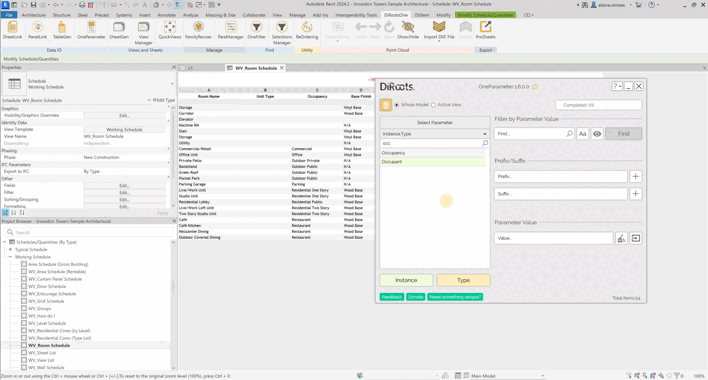Viewport: 708px width, 380px height.
Task: Launch ProSheets export tool
Action: point(485,30)
